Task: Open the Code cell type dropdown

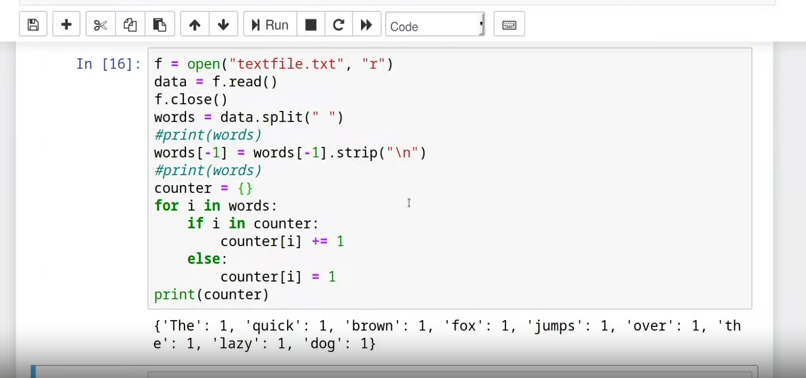Action: tap(435, 25)
